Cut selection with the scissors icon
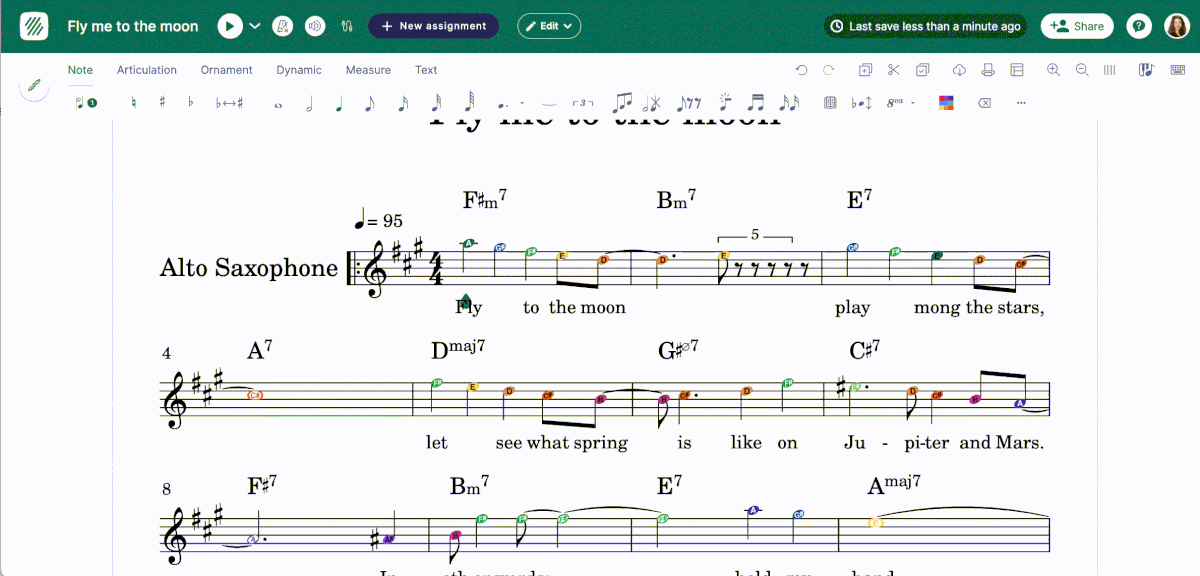 (x=894, y=70)
